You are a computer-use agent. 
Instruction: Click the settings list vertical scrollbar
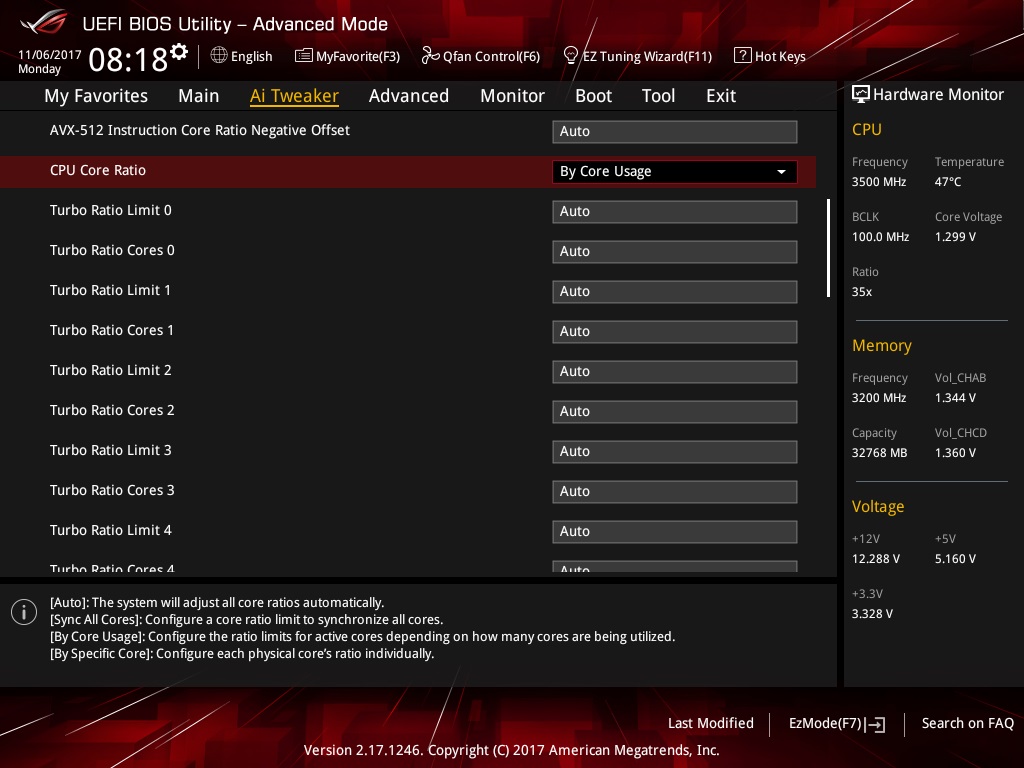tap(828, 248)
